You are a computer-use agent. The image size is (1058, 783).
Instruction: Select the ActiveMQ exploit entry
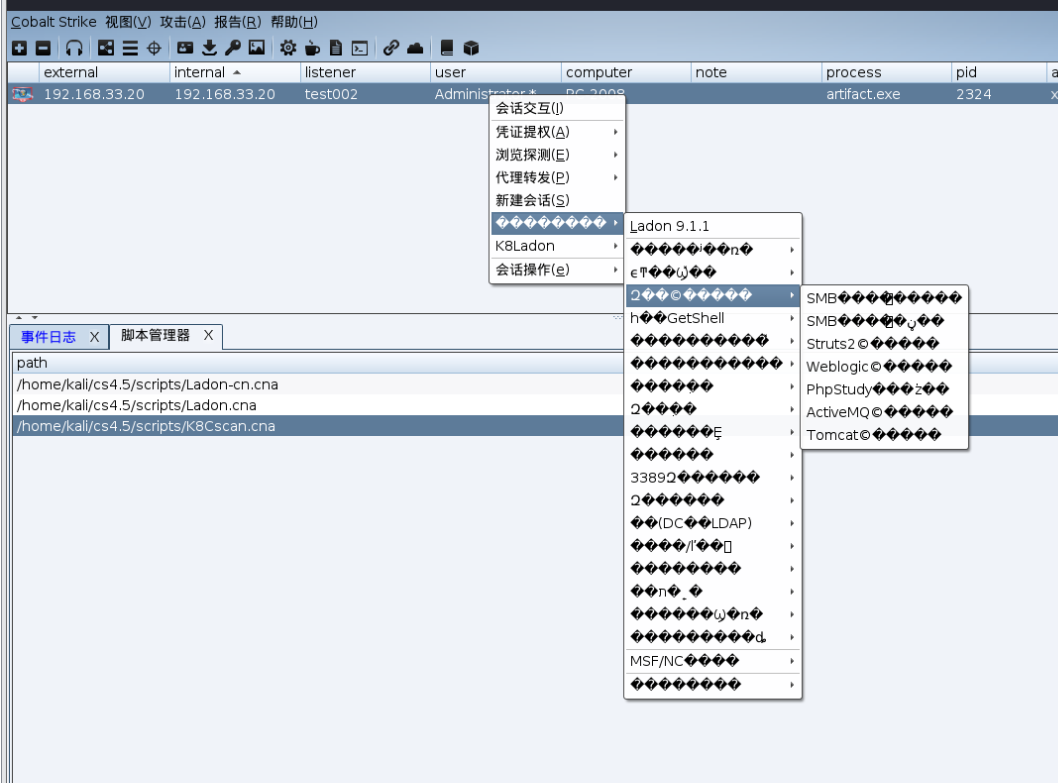click(885, 412)
